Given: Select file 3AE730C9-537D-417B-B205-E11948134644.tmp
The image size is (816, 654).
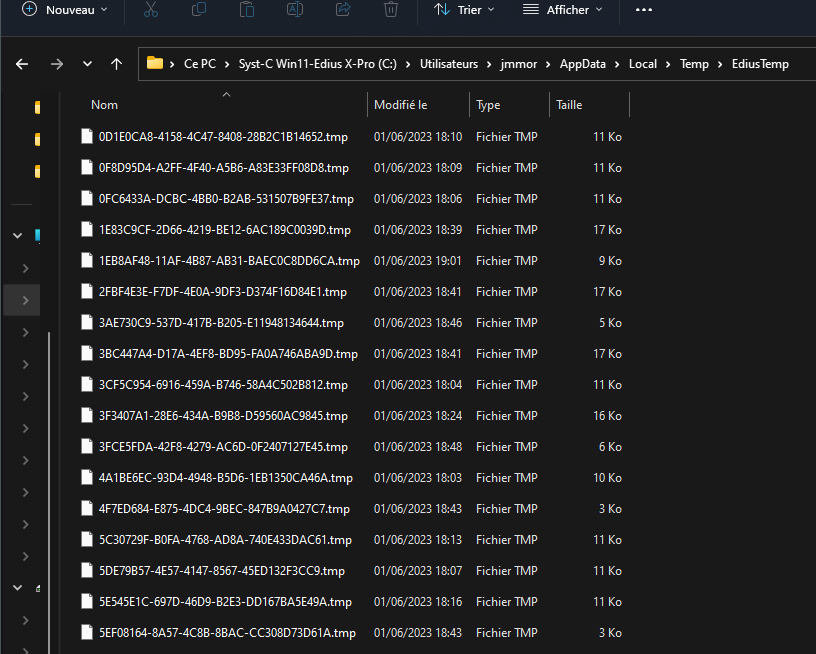Looking at the screenshot, I should (222, 323).
